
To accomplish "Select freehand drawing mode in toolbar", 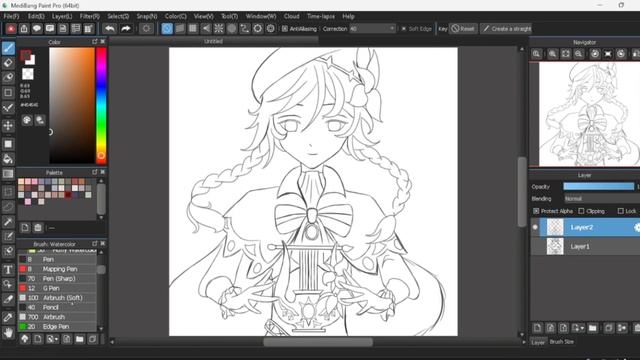I will (x=167, y=29).
